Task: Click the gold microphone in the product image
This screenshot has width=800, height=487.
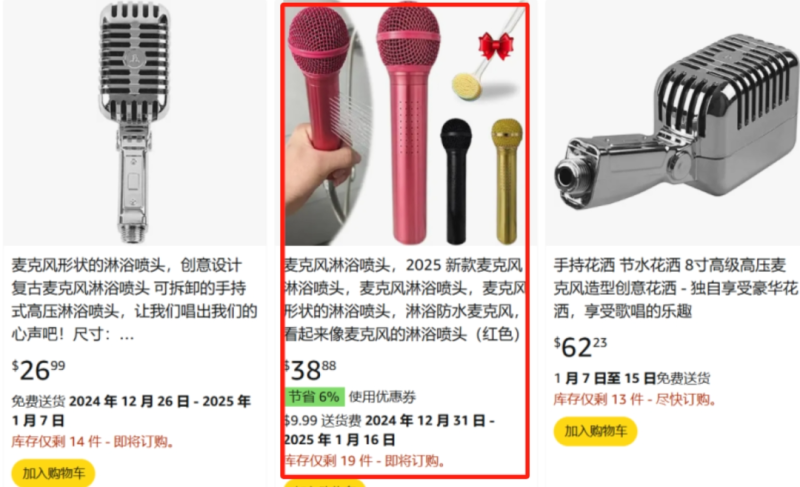Action: pos(507,181)
